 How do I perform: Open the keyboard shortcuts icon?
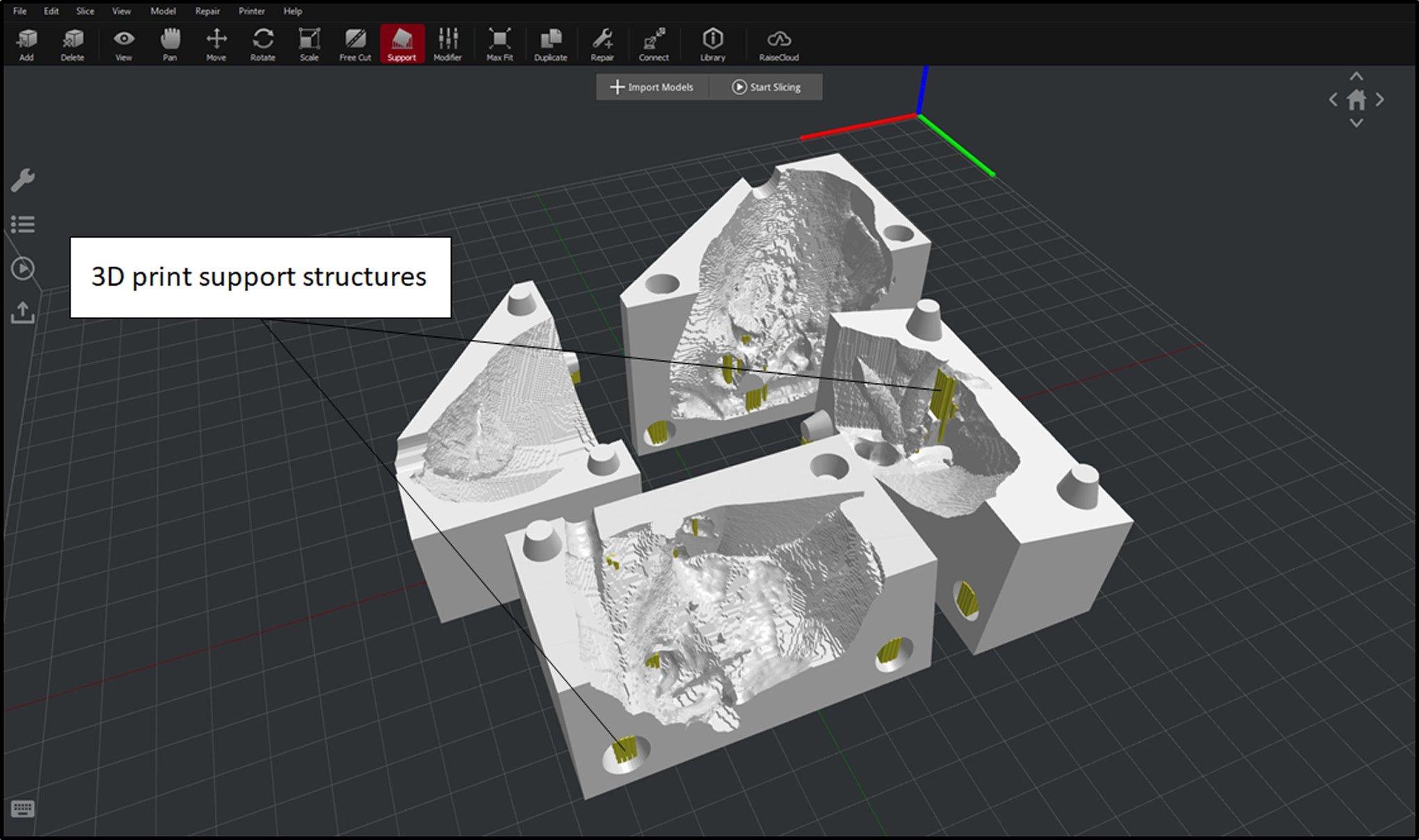[22, 809]
